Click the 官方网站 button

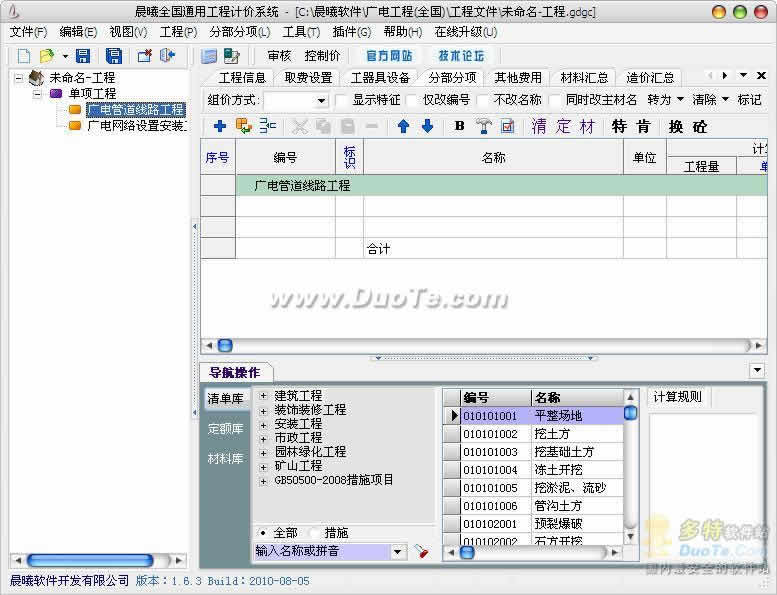click(389, 56)
